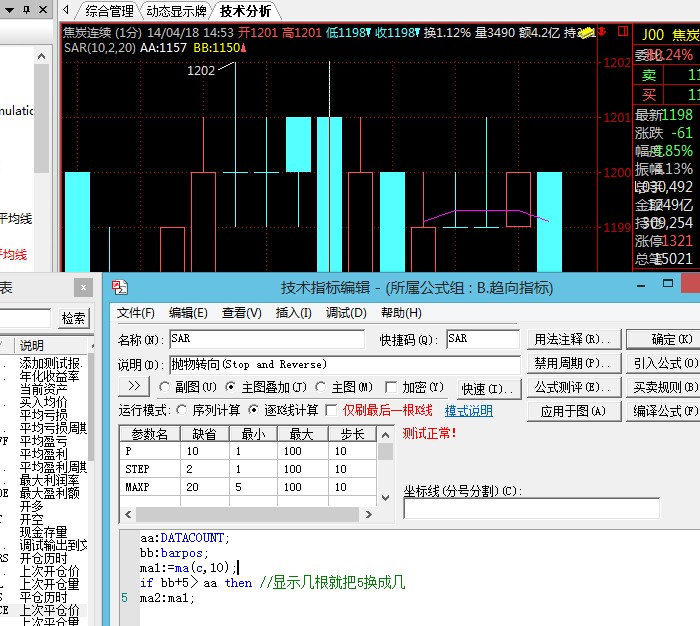Image resolution: width=700 pixels, height=626 pixels.
Task: Select the 主图 radio option
Action: click(321, 387)
